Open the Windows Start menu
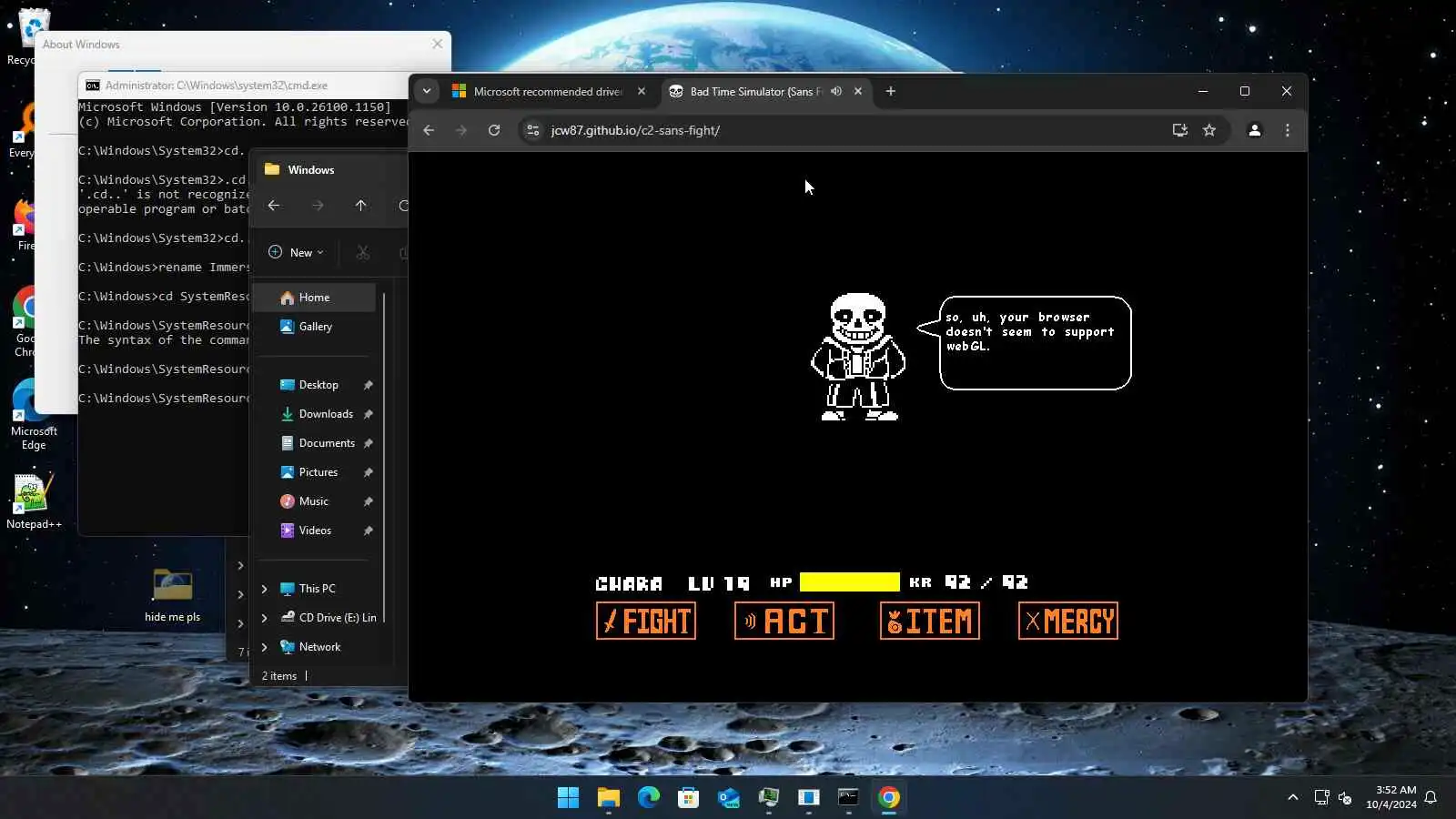This screenshot has width=1456, height=819. click(568, 798)
